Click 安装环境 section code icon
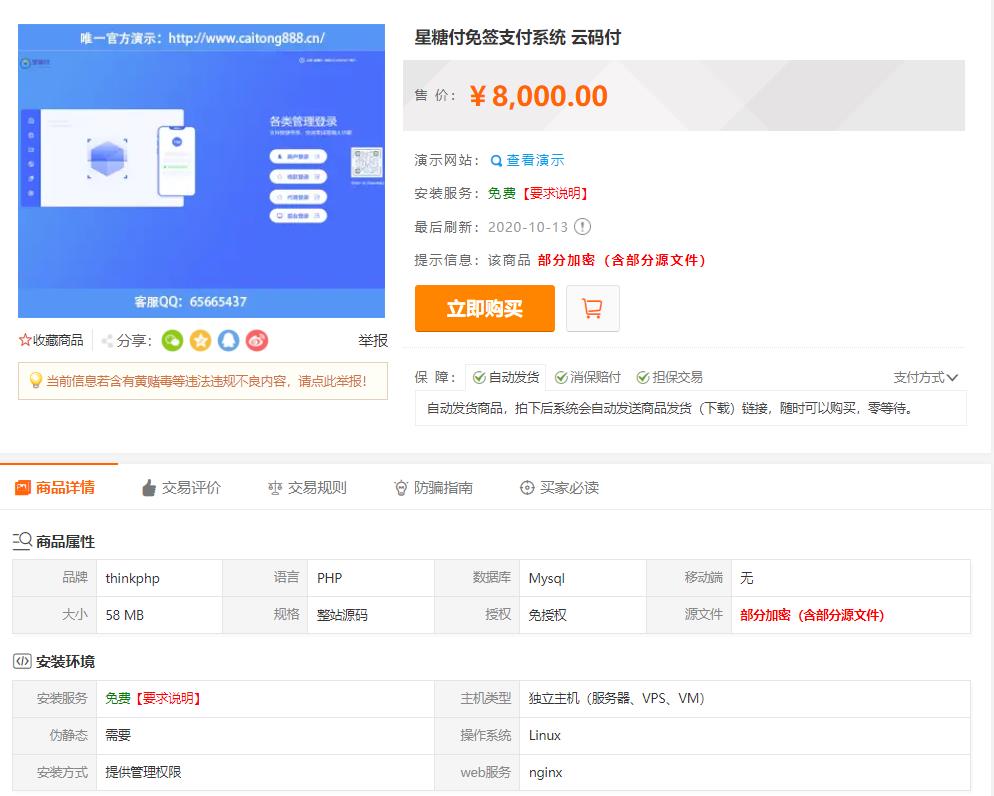This screenshot has width=994, height=796. (x=22, y=661)
